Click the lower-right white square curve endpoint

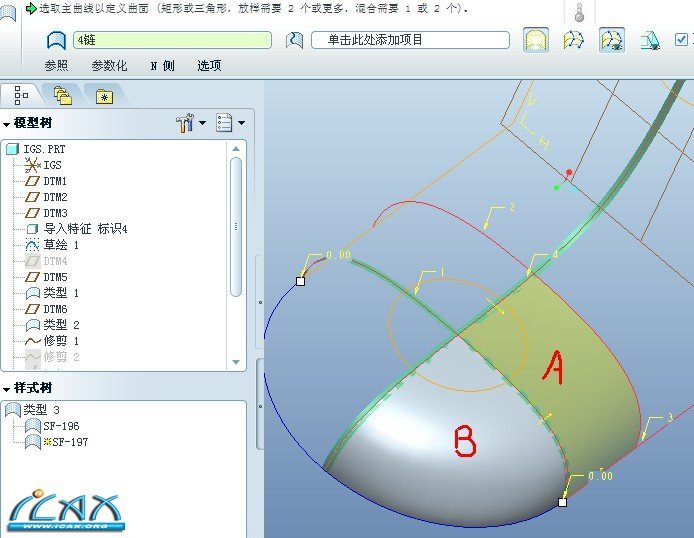click(x=563, y=502)
